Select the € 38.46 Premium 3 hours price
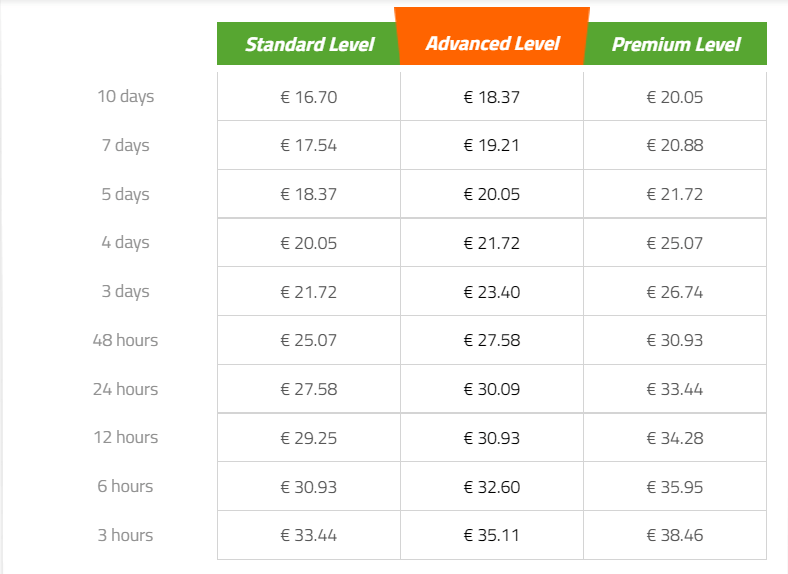 point(675,535)
